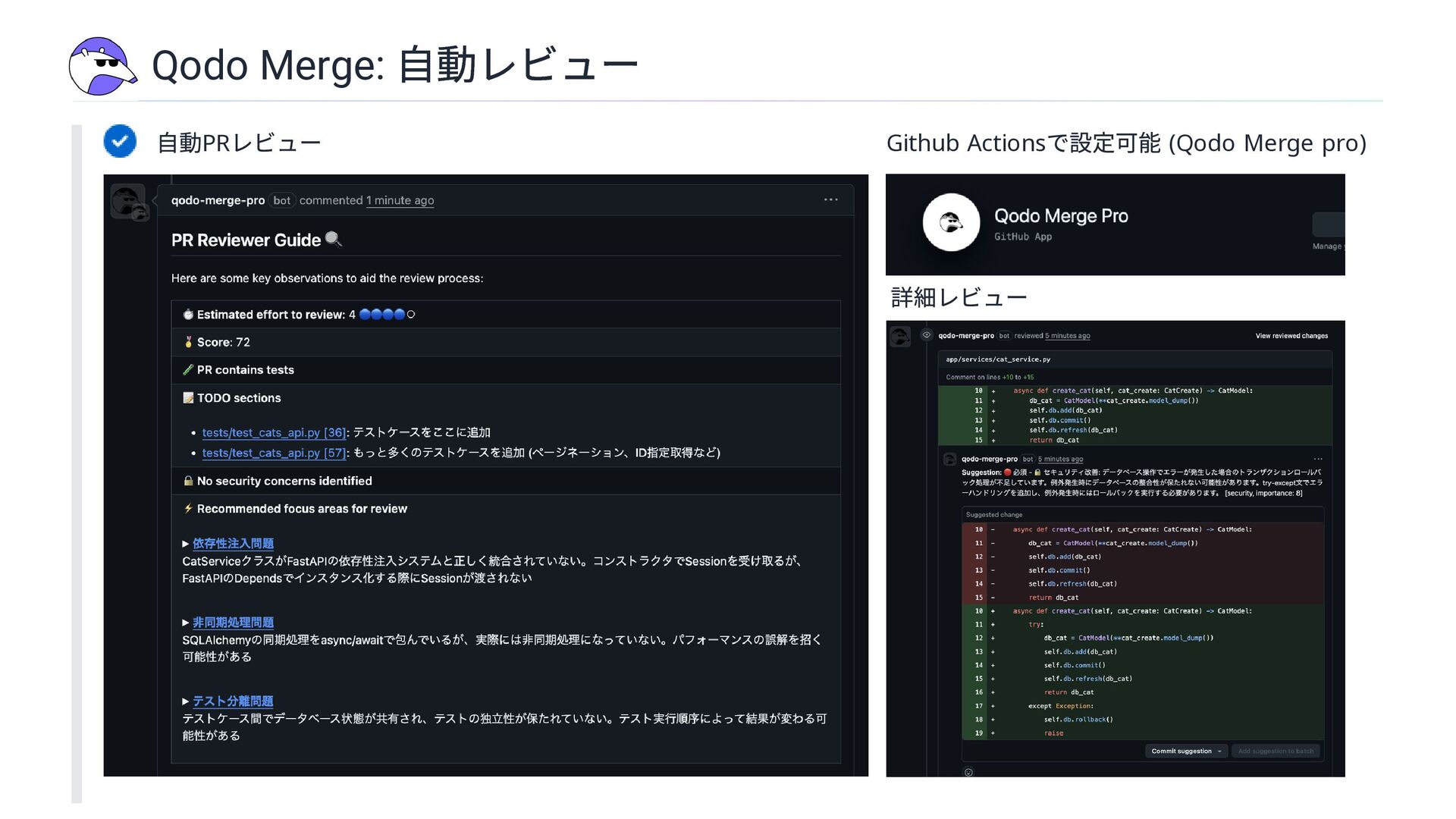
Task: Click the small avatar next to suggestion comment author
Action: [x=949, y=459]
